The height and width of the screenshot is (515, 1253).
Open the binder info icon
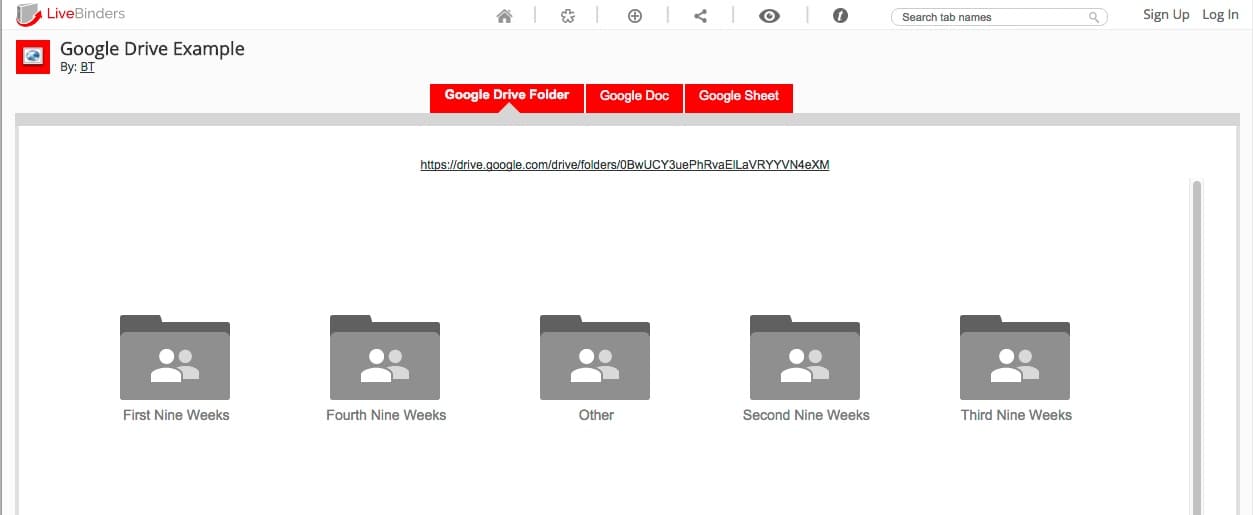click(x=840, y=16)
